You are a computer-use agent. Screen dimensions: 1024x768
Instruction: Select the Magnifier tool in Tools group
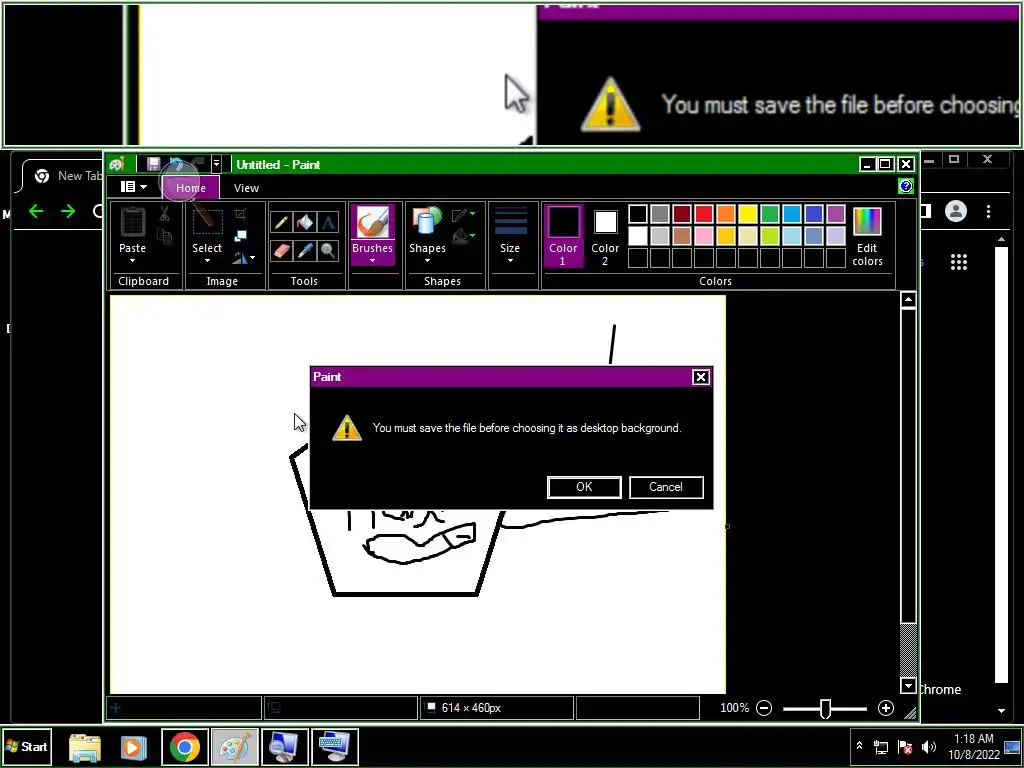click(328, 250)
